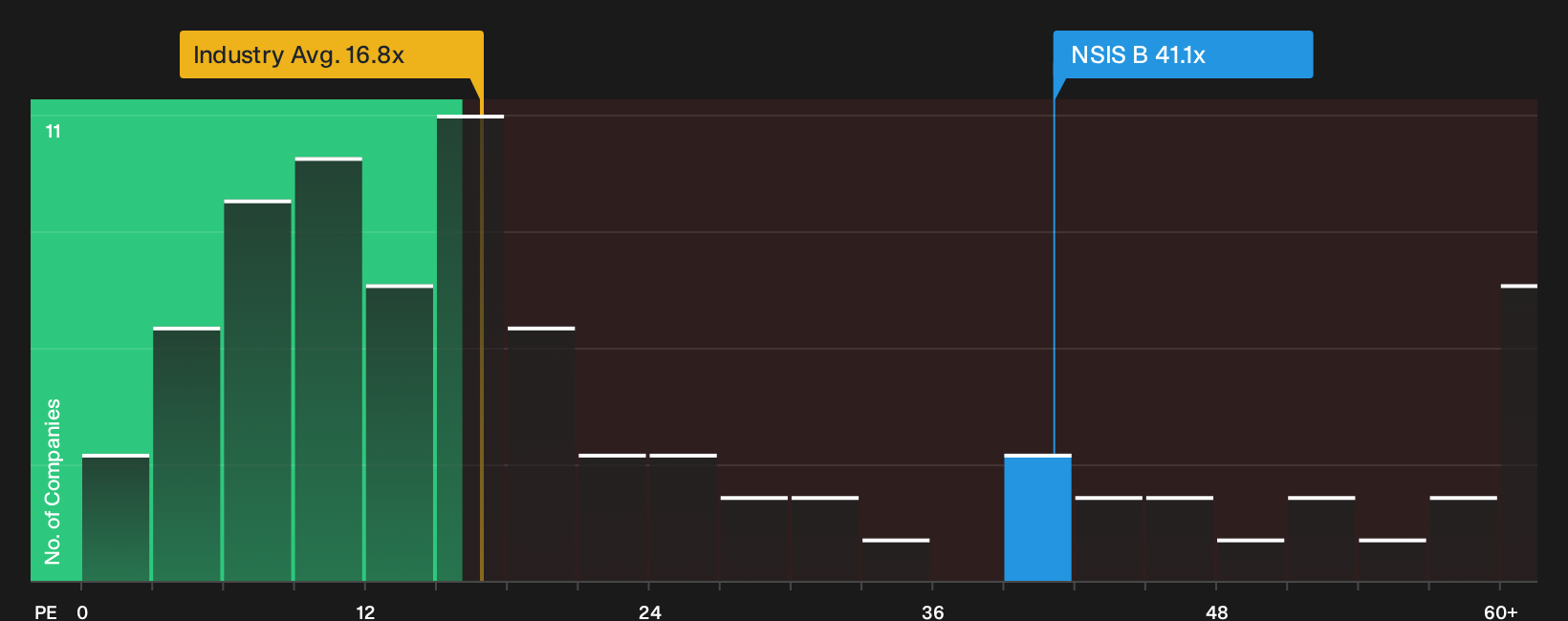Select the tallest bar reaching 11 companies
The width and height of the screenshot is (1568, 621).
(x=470, y=348)
